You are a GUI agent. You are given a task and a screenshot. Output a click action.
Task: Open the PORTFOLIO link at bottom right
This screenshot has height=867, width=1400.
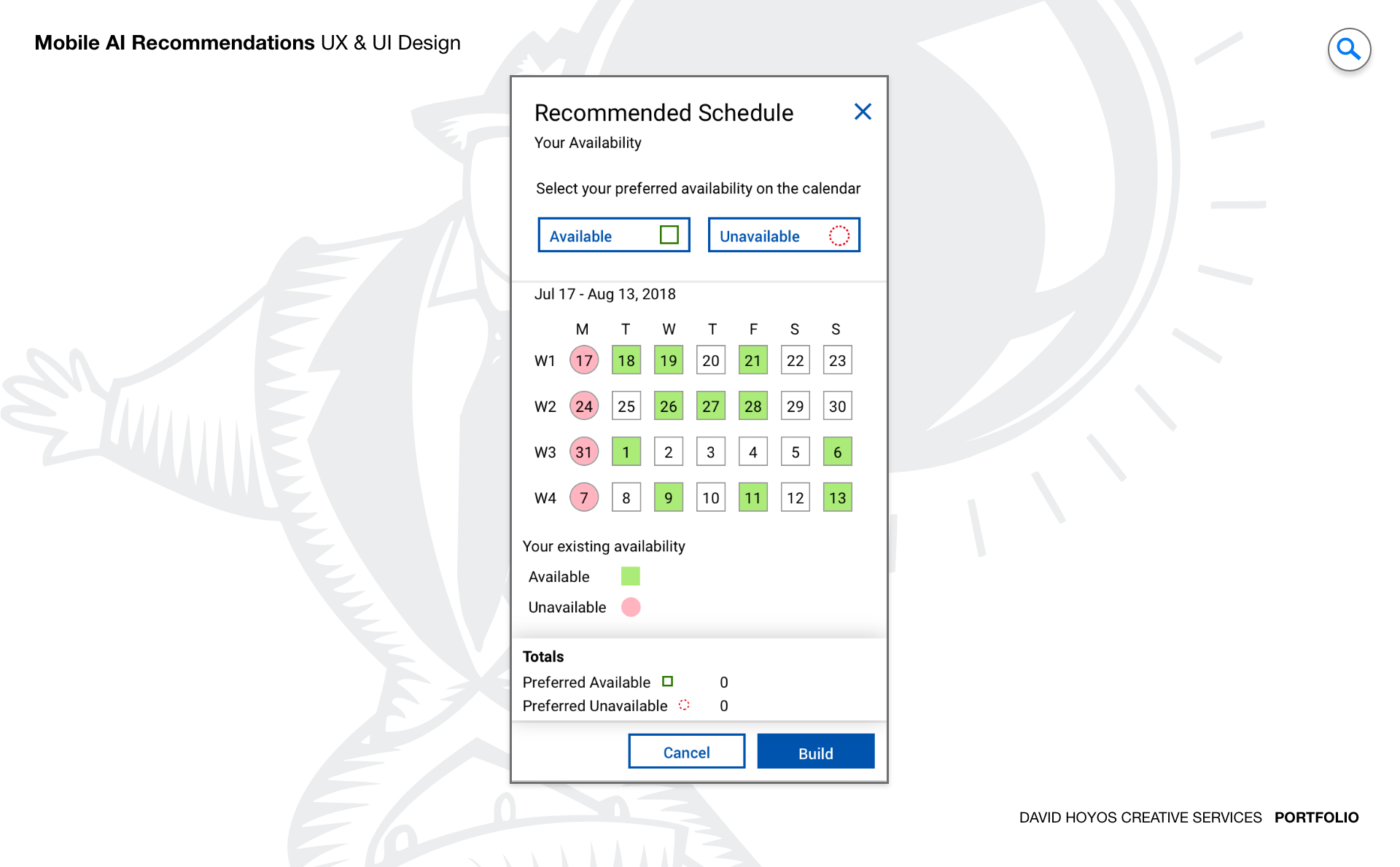pos(1316,817)
